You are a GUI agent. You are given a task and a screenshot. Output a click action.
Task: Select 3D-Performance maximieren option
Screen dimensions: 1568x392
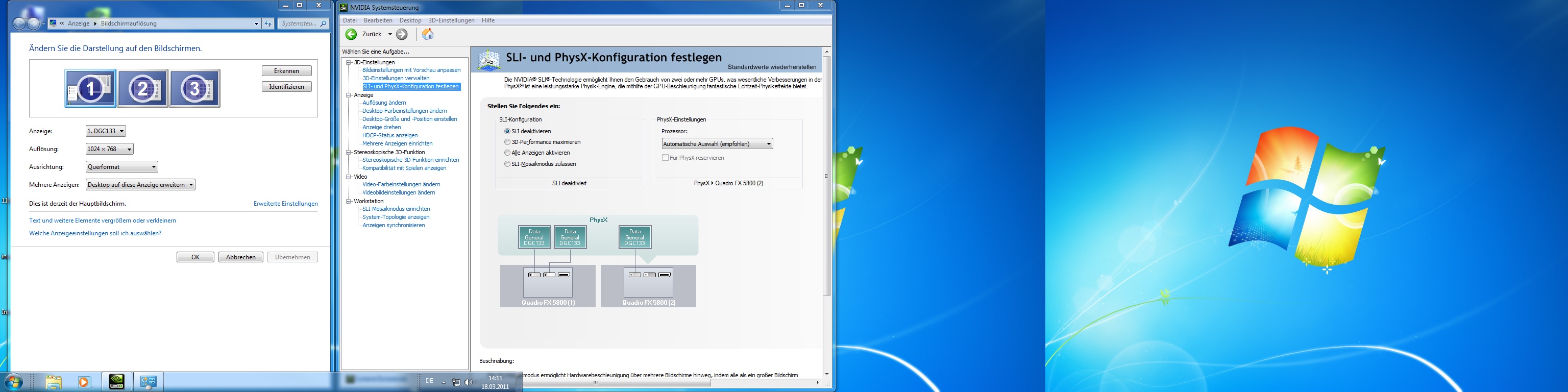pos(507,142)
